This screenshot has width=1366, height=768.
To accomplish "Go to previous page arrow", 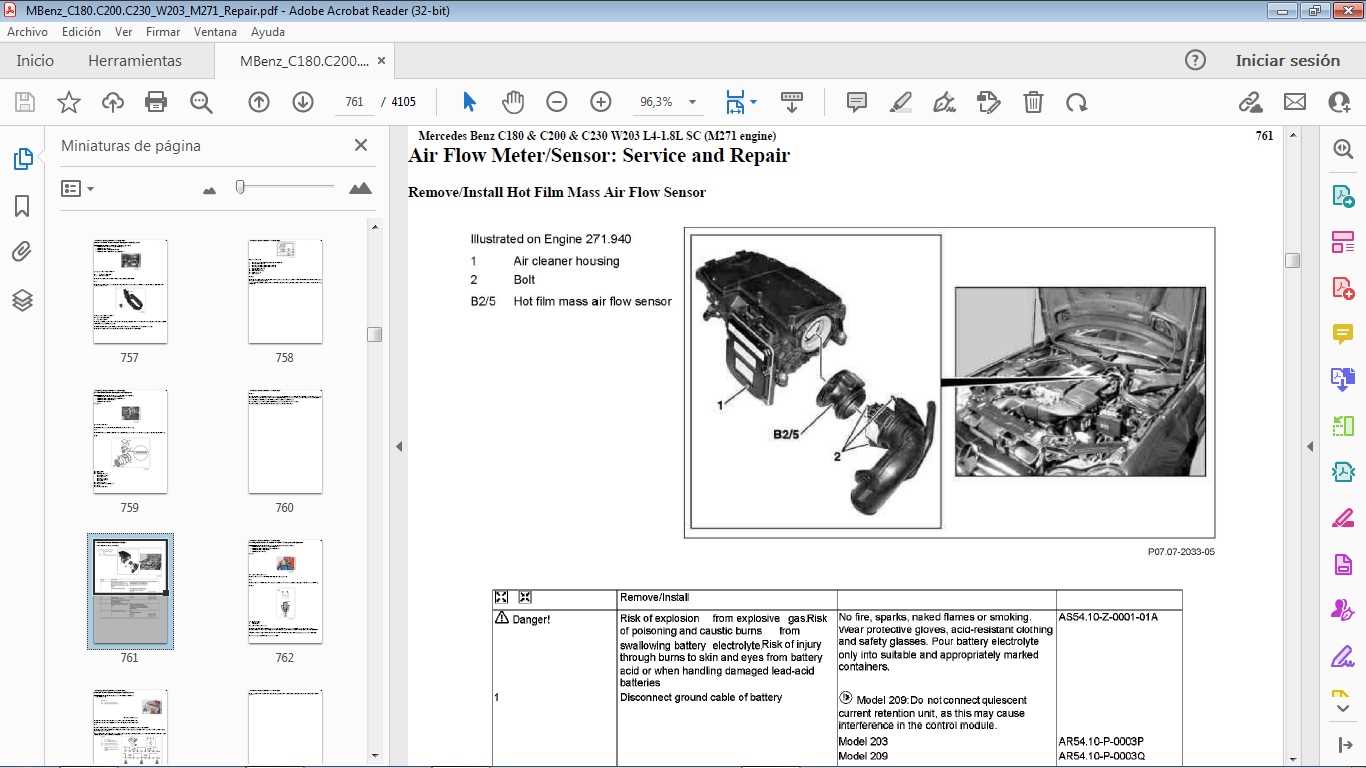I will pos(259,102).
